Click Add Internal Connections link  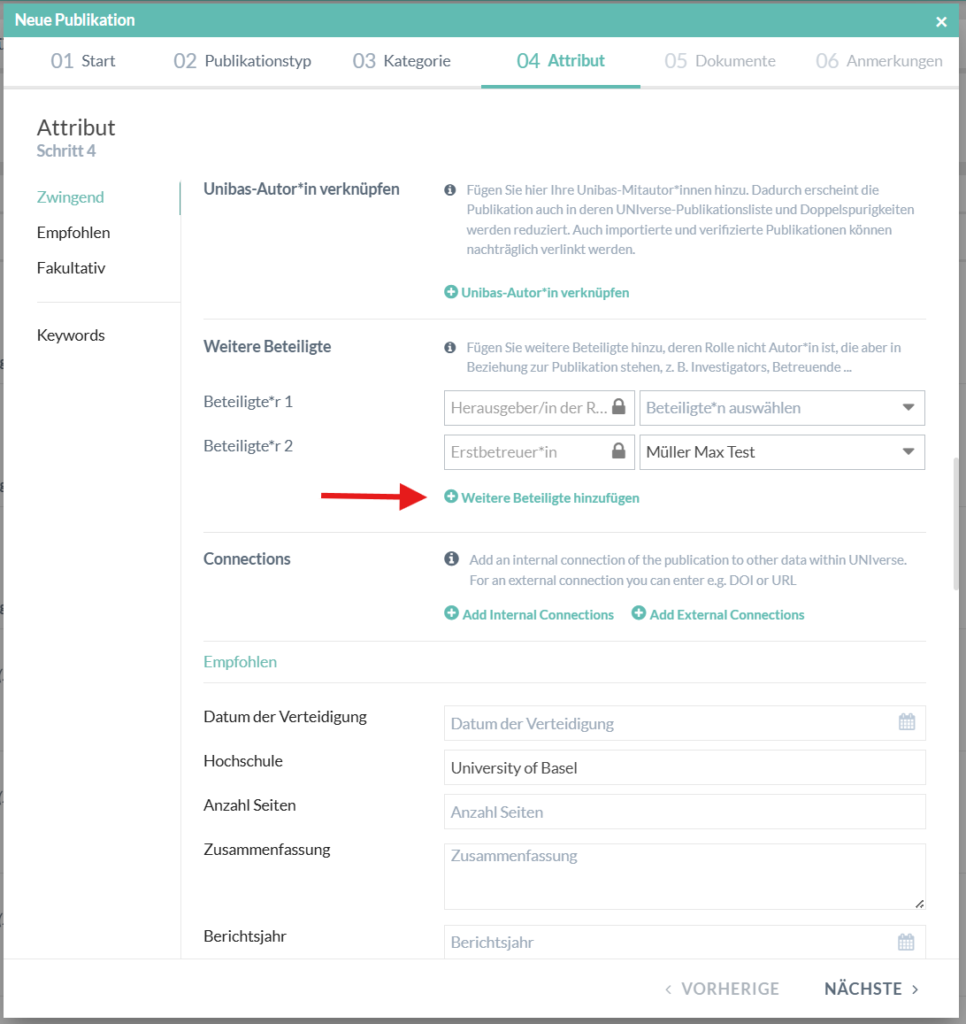(529, 615)
